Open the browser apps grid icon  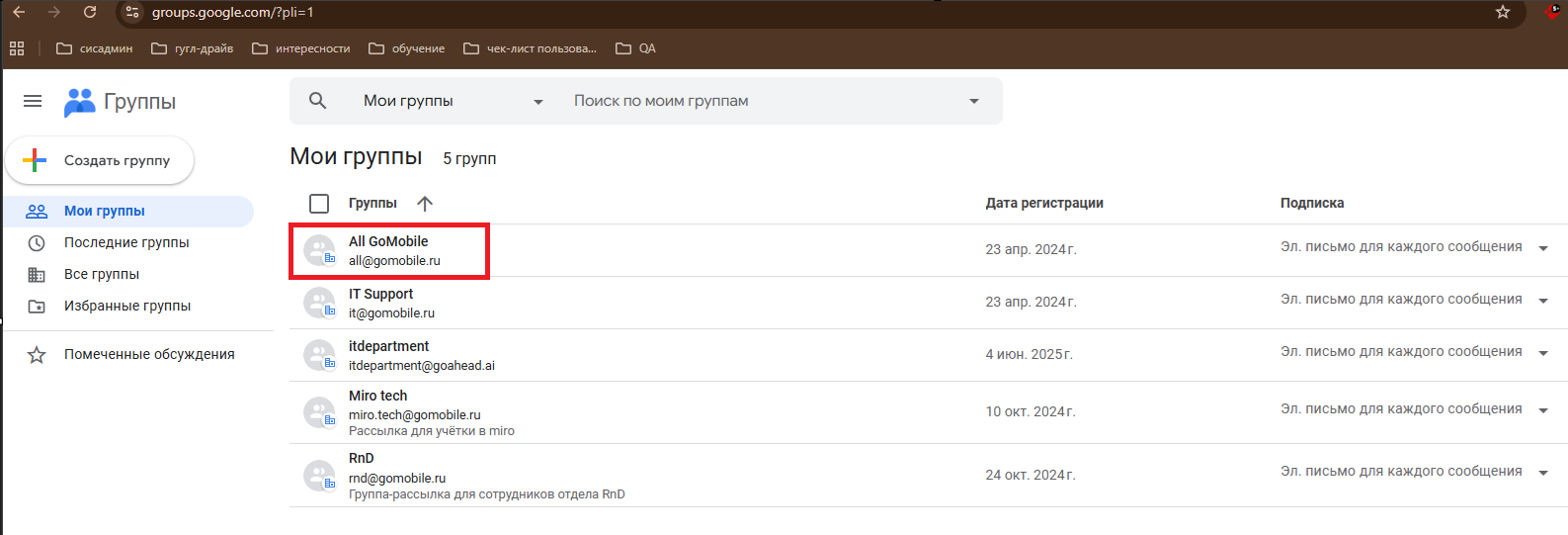[17, 48]
